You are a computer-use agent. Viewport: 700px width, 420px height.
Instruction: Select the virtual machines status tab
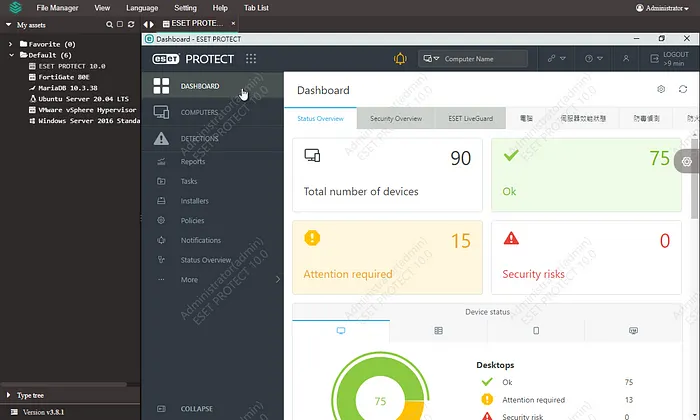633,331
